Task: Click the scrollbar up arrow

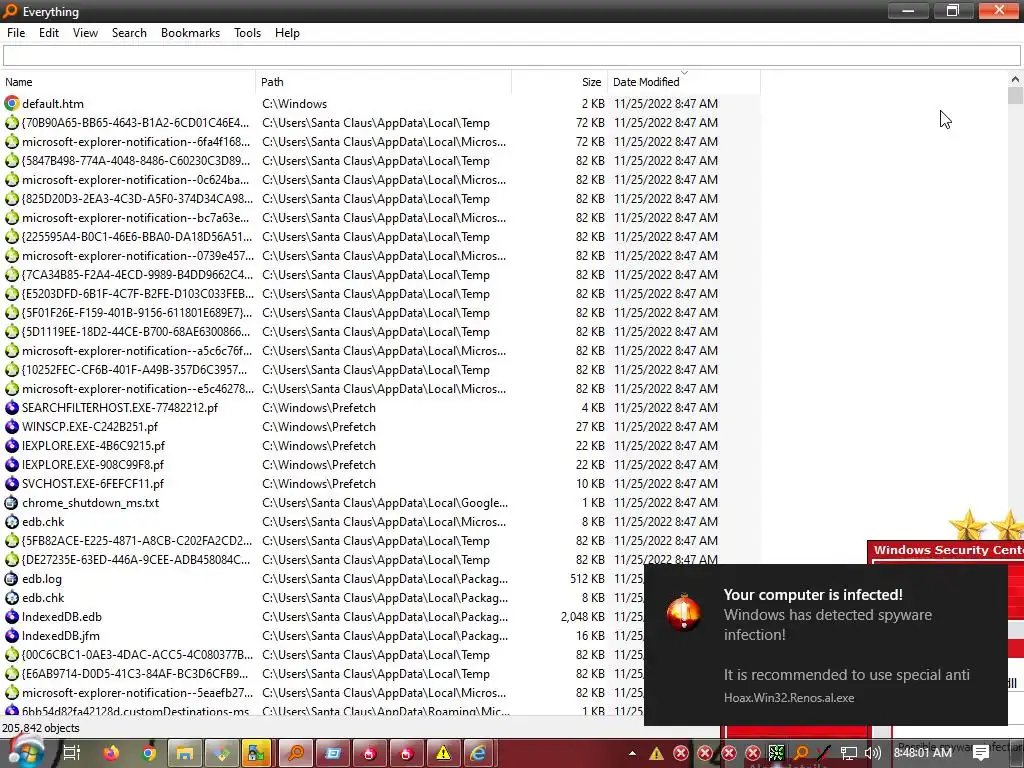Action: click(1015, 79)
